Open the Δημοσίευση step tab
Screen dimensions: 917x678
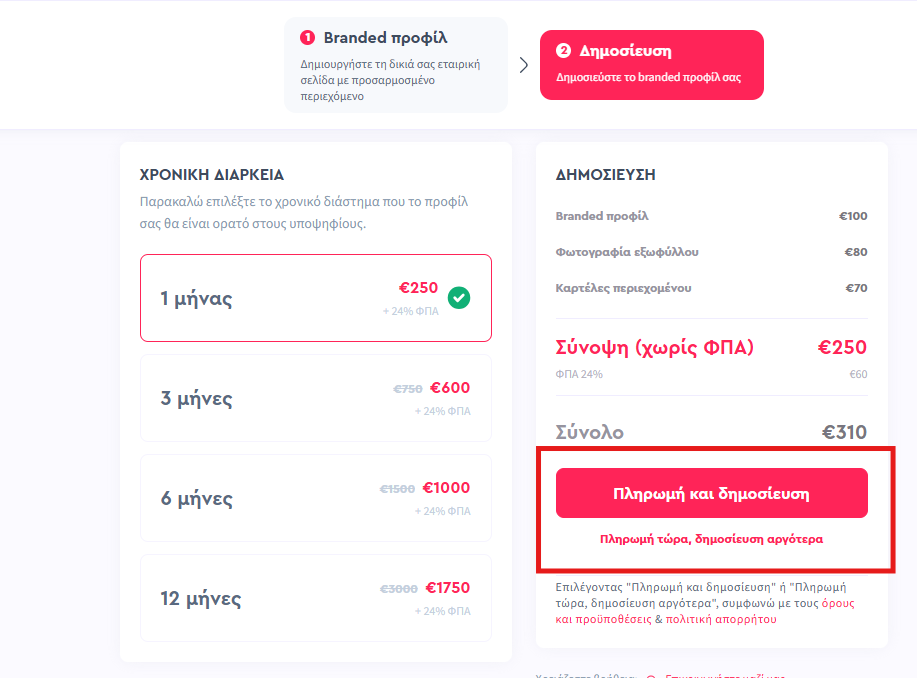651,65
